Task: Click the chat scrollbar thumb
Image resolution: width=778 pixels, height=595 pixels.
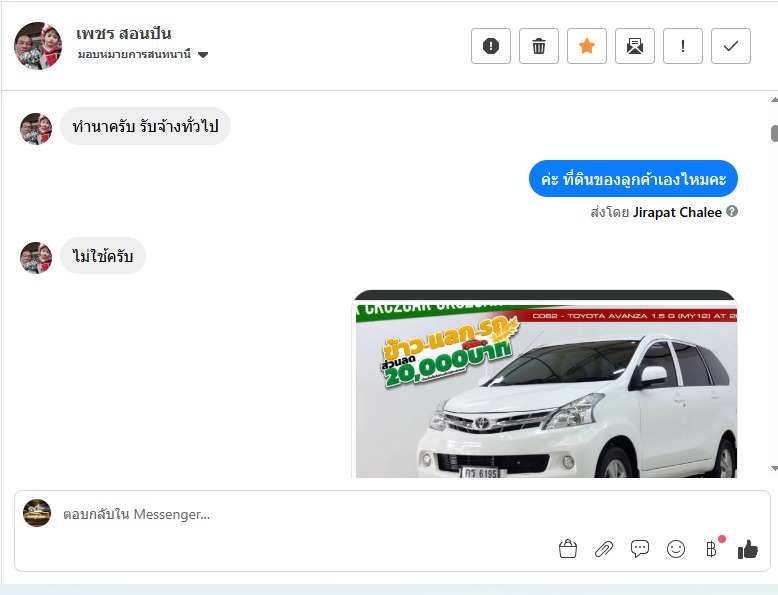Action: [x=774, y=133]
